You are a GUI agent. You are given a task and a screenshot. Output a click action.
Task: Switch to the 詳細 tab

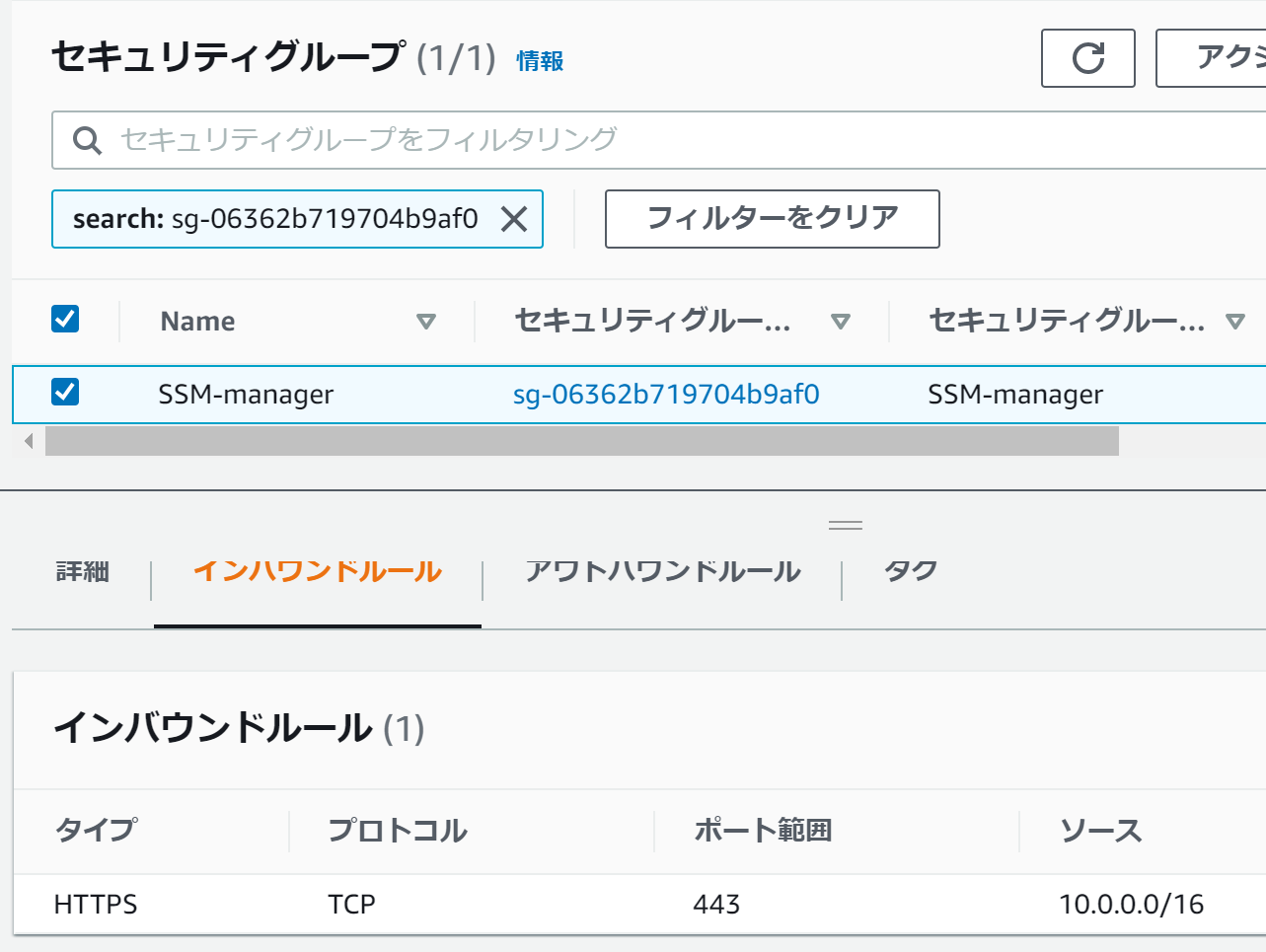pos(83,572)
